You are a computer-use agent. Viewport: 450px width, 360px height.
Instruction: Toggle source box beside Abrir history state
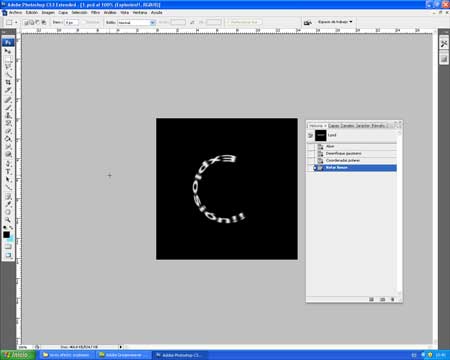point(311,146)
